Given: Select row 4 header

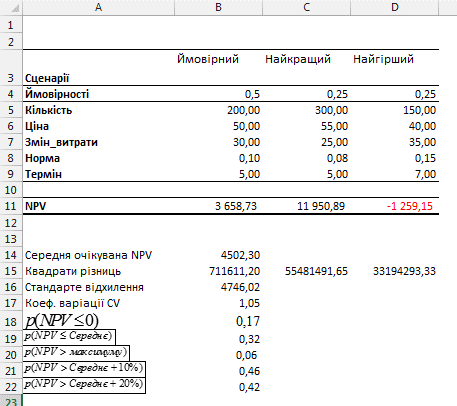Looking at the screenshot, I should pos(11,94).
